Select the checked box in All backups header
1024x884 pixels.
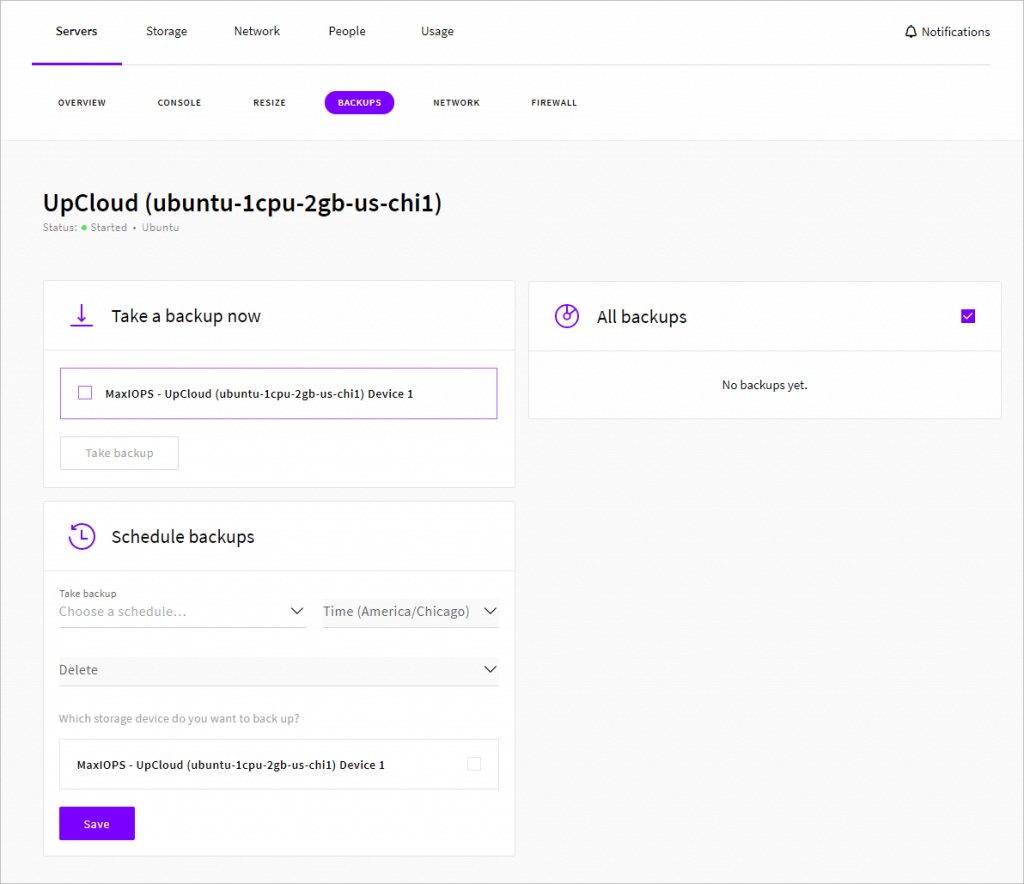(967, 316)
